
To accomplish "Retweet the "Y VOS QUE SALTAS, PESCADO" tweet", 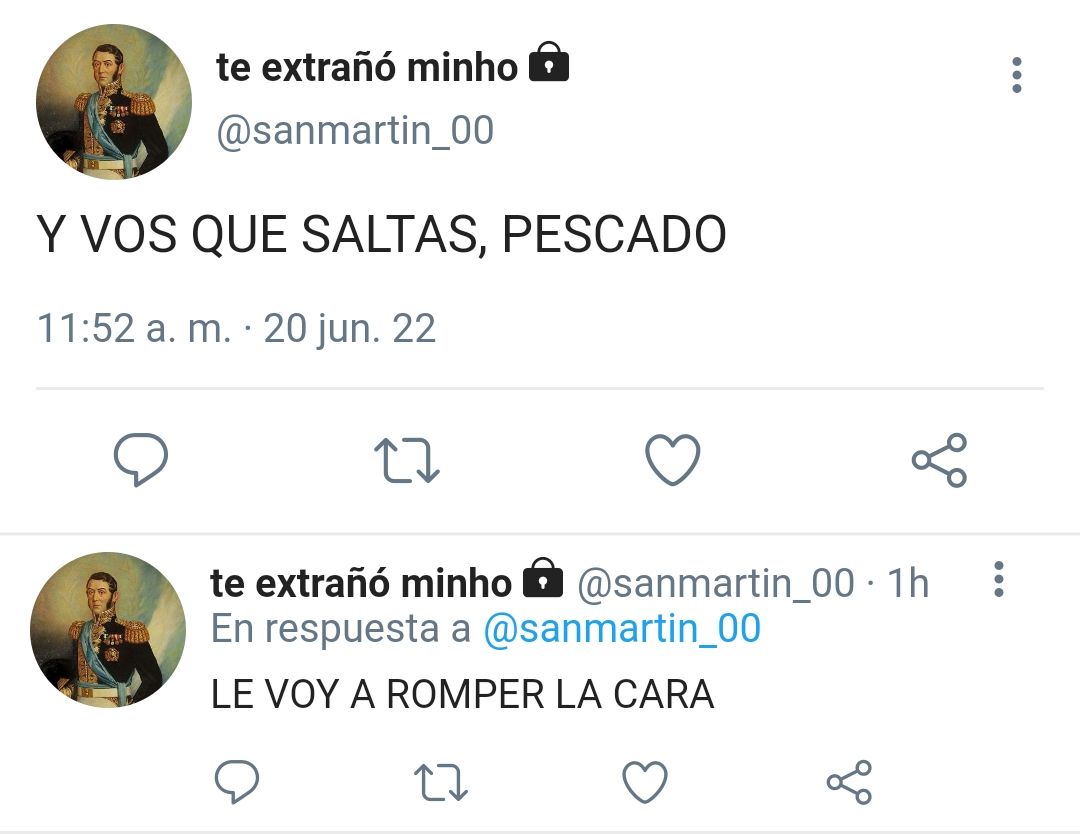I will pyautogui.click(x=406, y=460).
